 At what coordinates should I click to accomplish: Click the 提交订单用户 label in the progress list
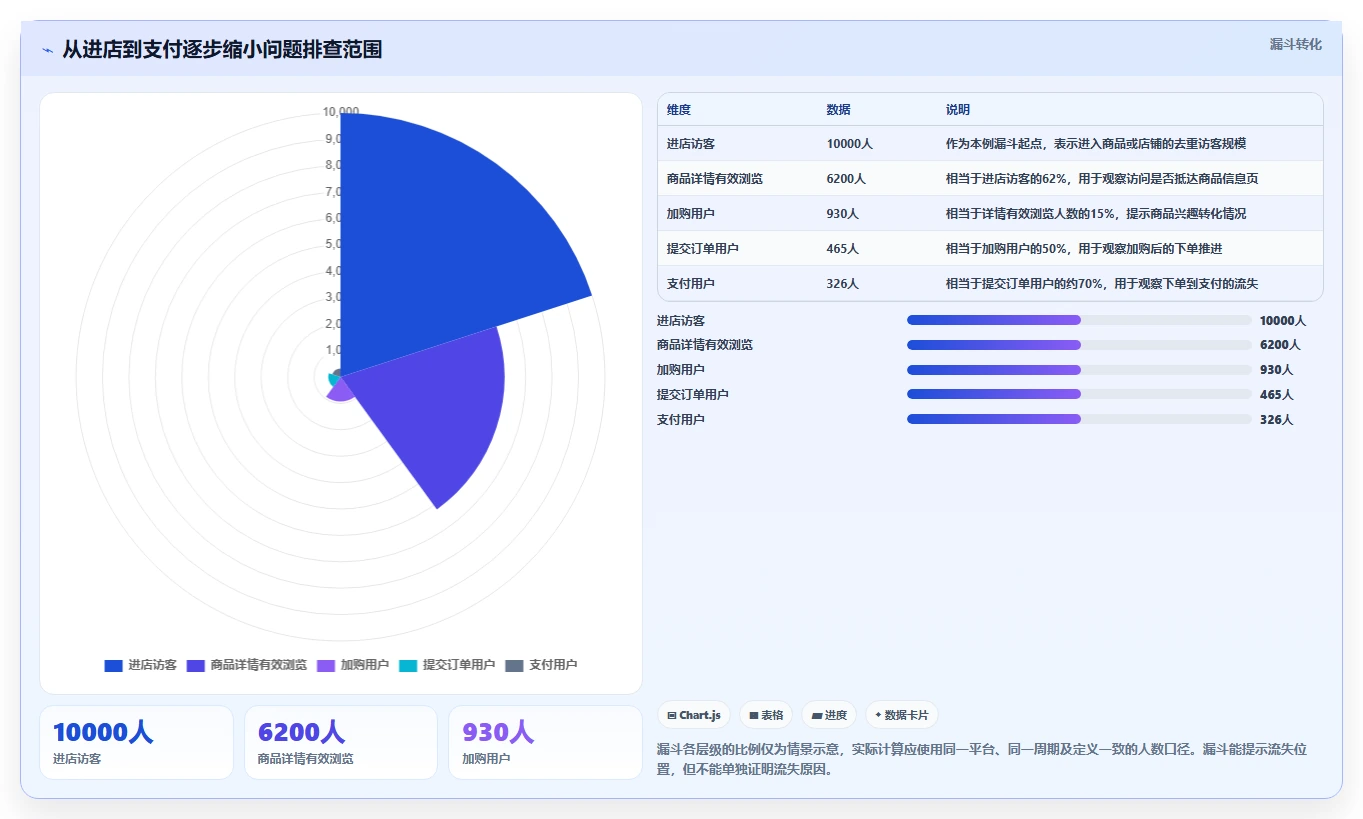click(693, 395)
